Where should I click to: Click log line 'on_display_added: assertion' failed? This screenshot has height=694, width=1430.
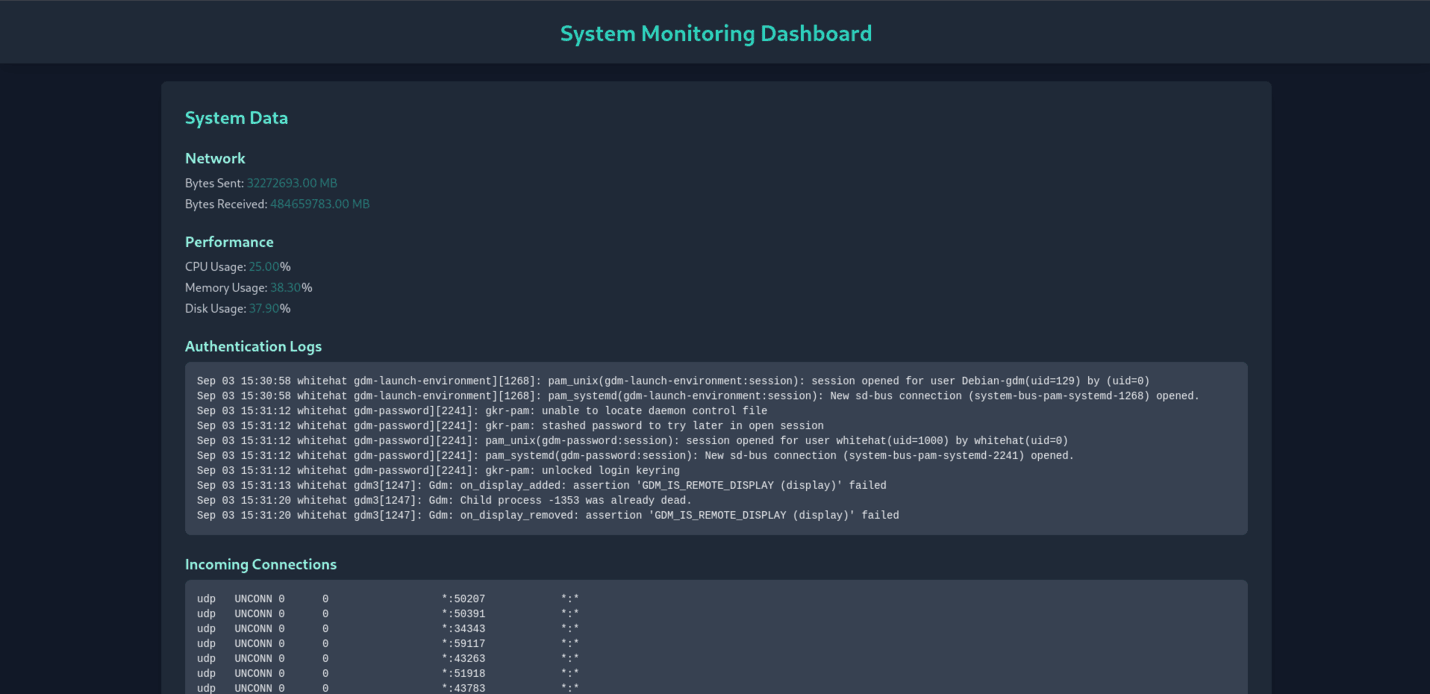[x=541, y=486]
